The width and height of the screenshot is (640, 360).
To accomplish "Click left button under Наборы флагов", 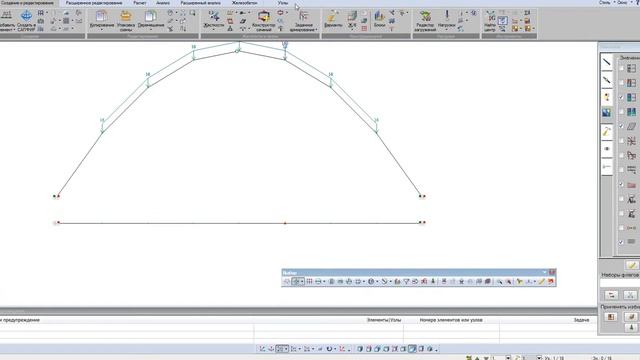I will click(x=611, y=295).
